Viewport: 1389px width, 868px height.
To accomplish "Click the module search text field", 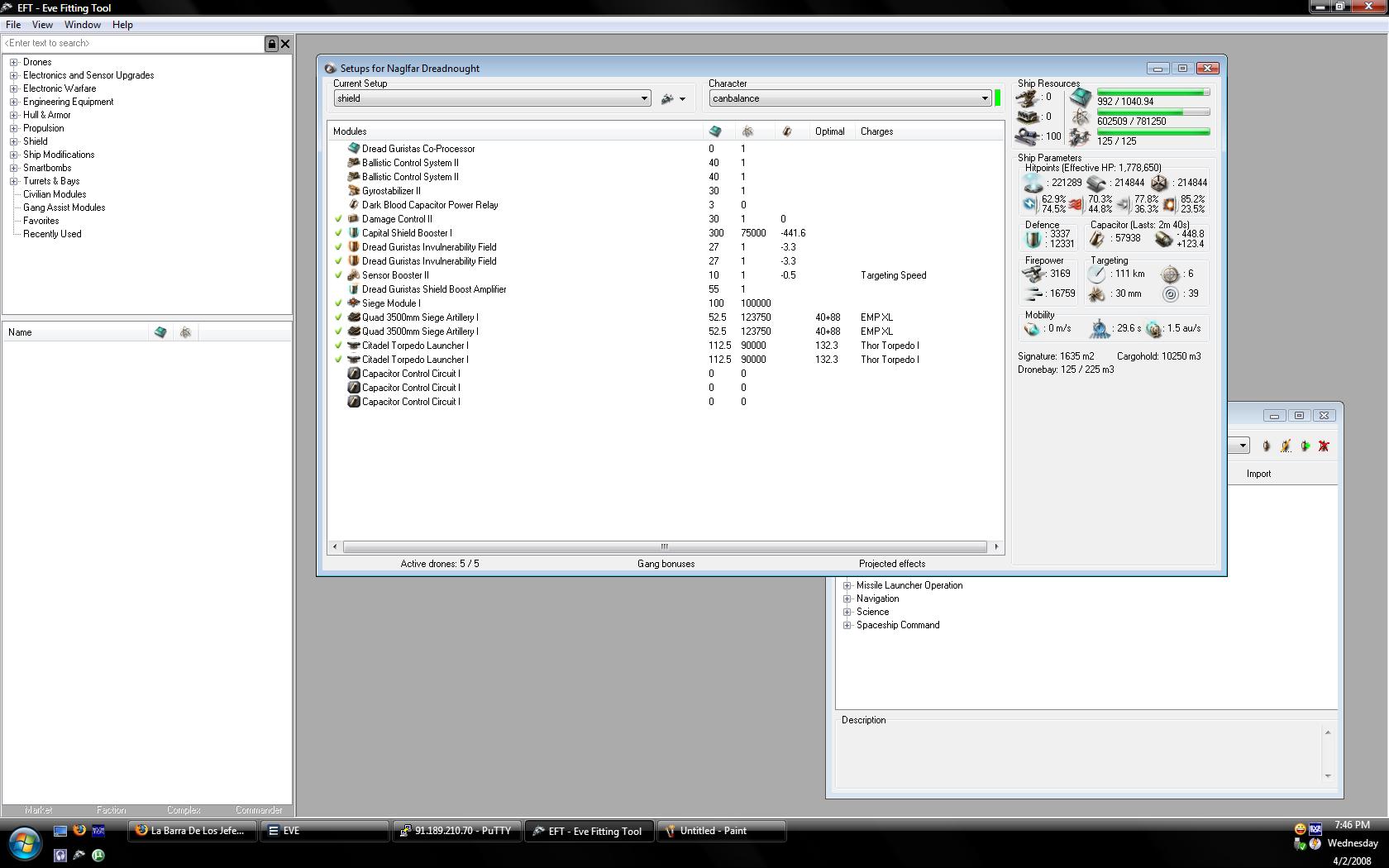I will coord(132,44).
